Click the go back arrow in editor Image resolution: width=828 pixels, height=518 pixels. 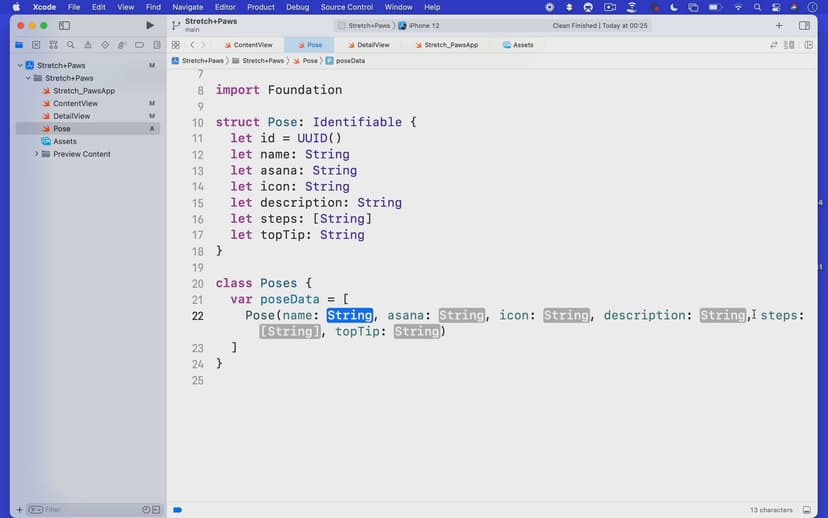click(x=192, y=45)
